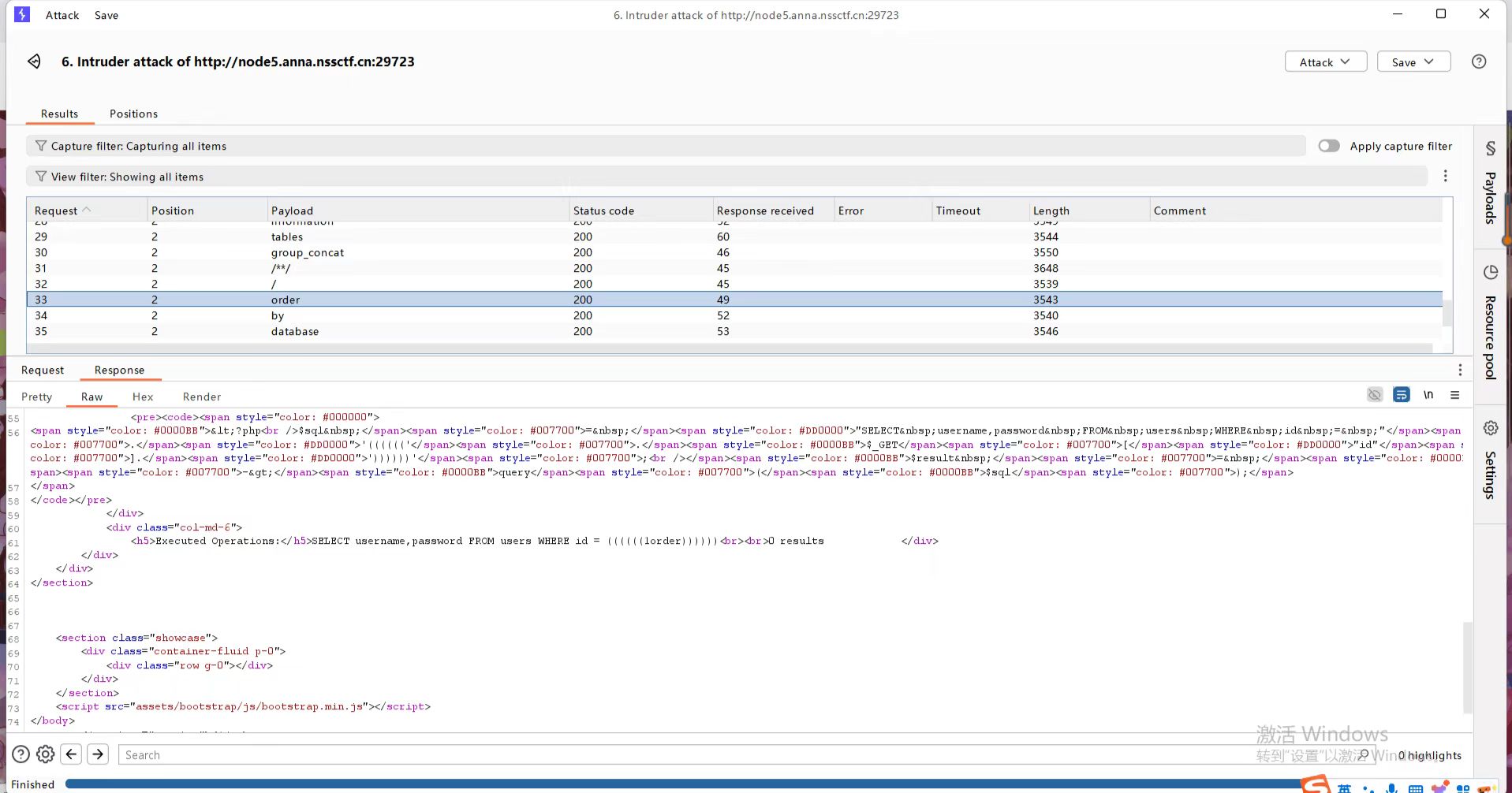The width and height of the screenshot is (1512, 793).
Task: Select the Raw view tab
Action: point(92,396)
